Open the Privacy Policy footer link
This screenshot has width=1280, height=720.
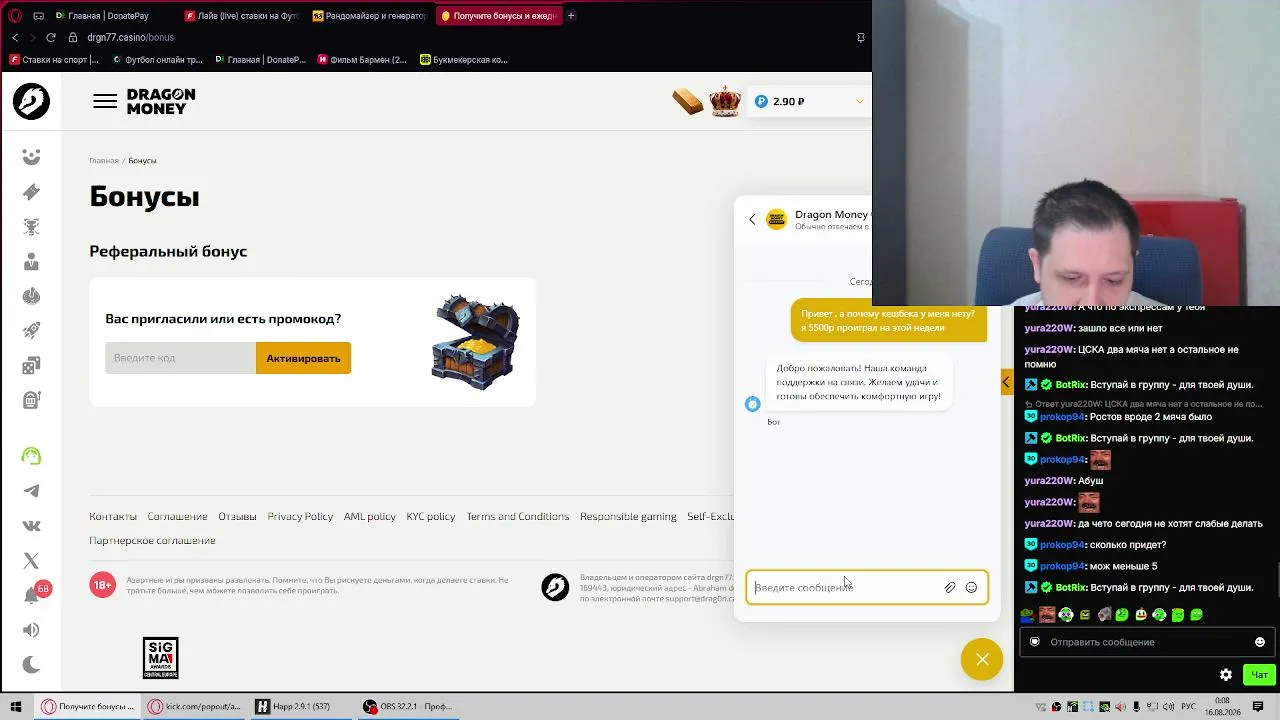[300, 516]
